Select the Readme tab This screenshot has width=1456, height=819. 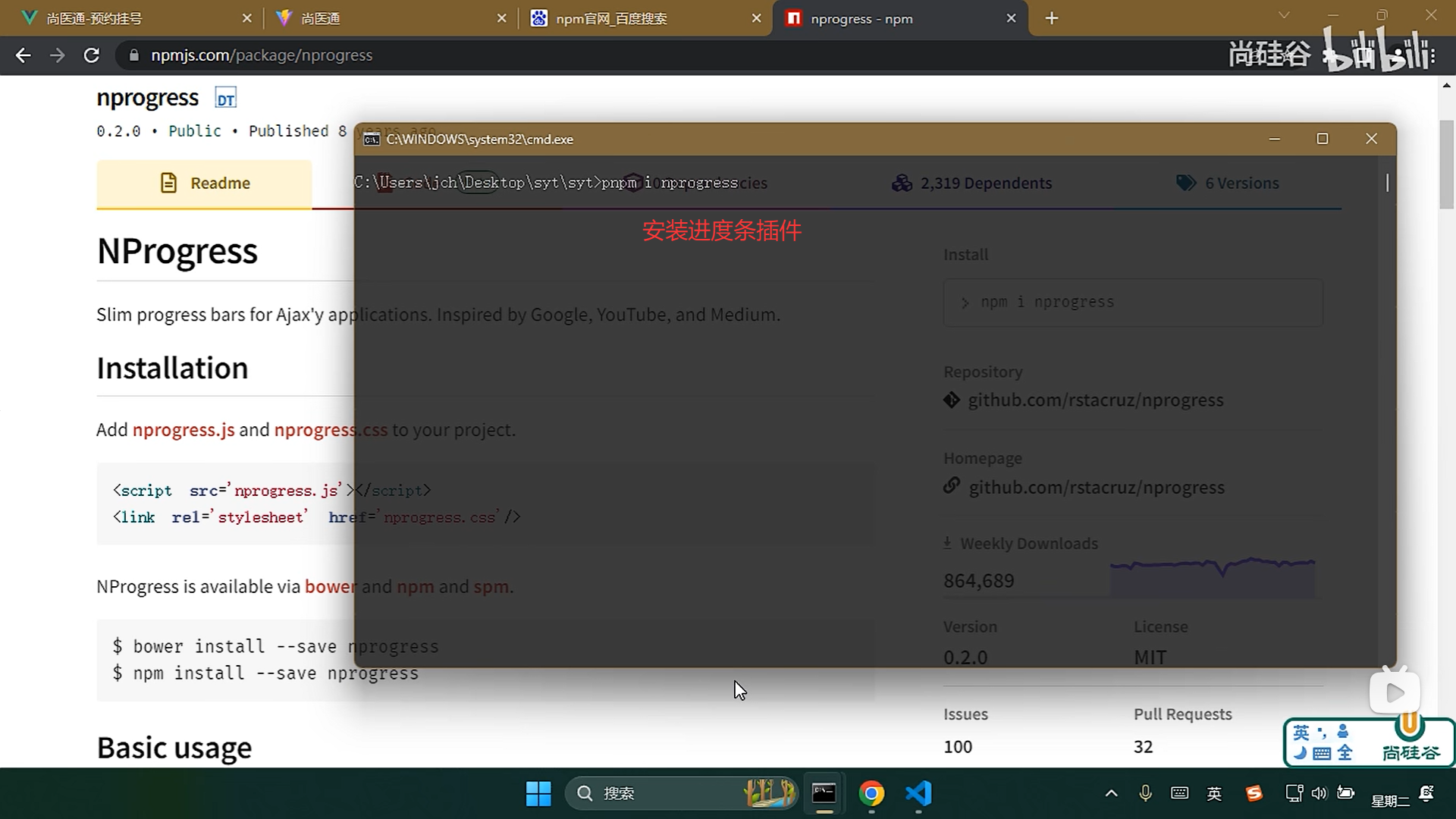pyautogui.click(x=204, y=183)
